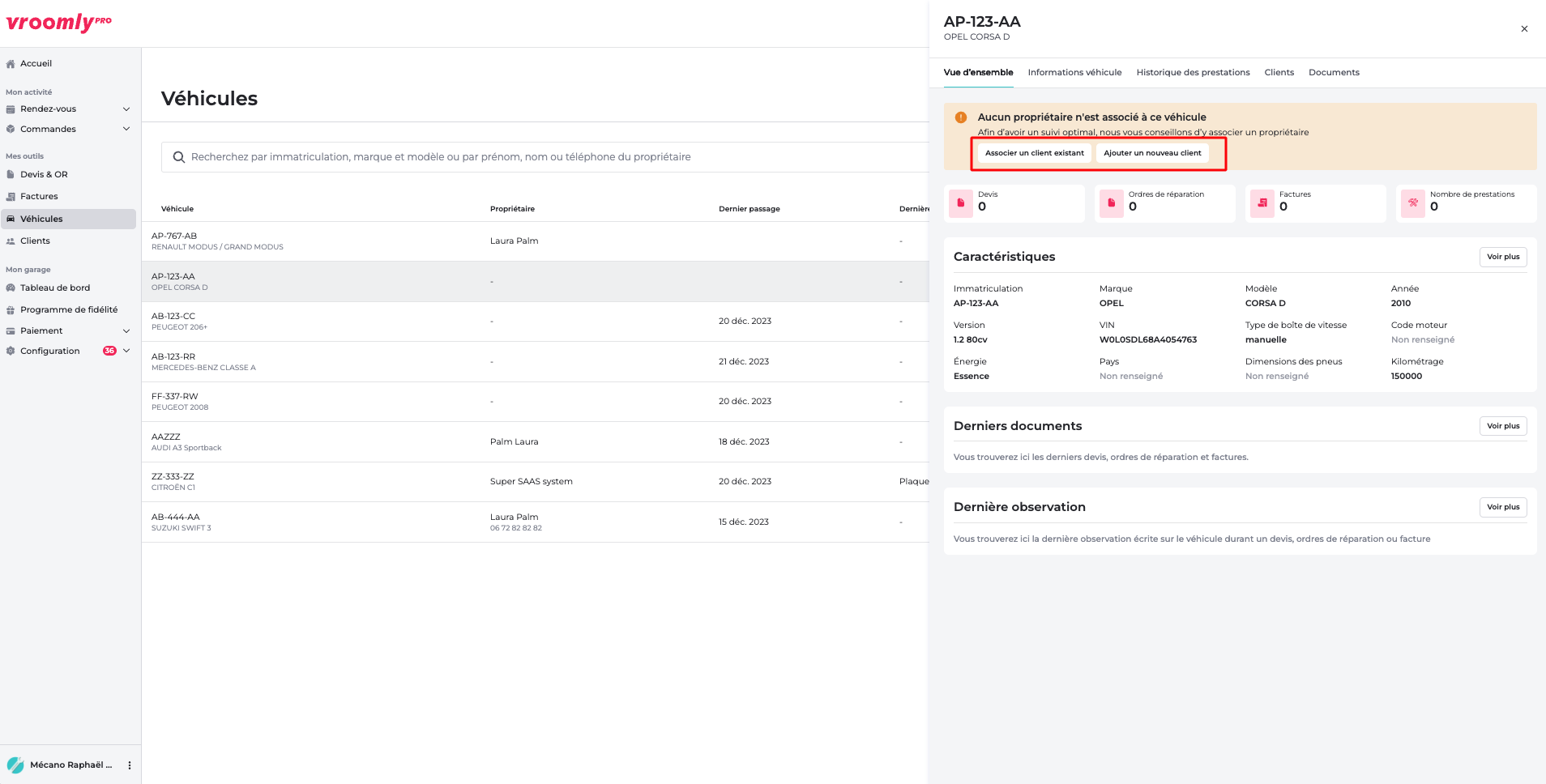Viewport: 1546px width, 784px height.
Task: Expand the Commandes sidebar section
Action: pyautogui.click(x=126, y=130)
